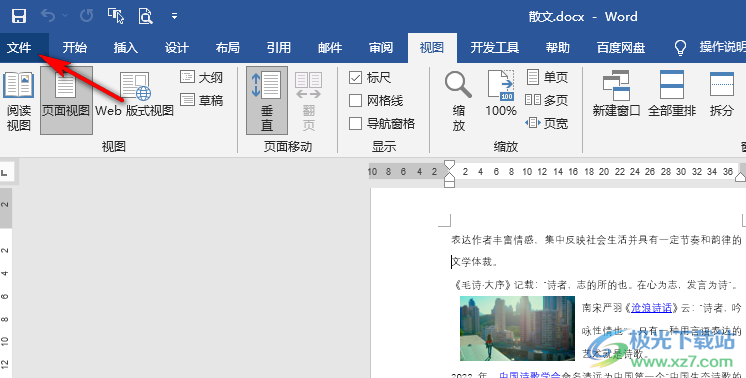Click 全部重排 arrange all icon

[x=672, y=94]
